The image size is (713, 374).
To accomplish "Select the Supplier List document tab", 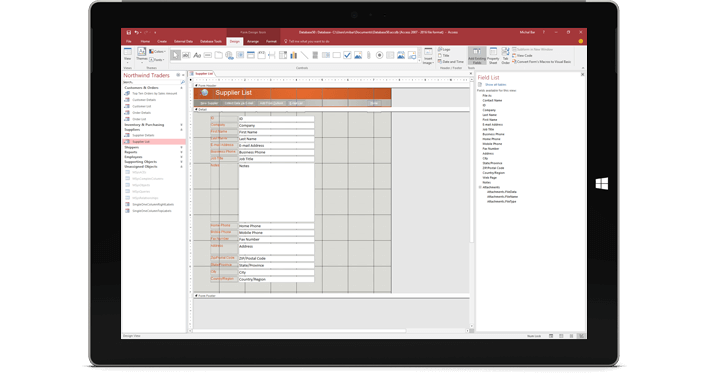I will [x=202, y=73].
